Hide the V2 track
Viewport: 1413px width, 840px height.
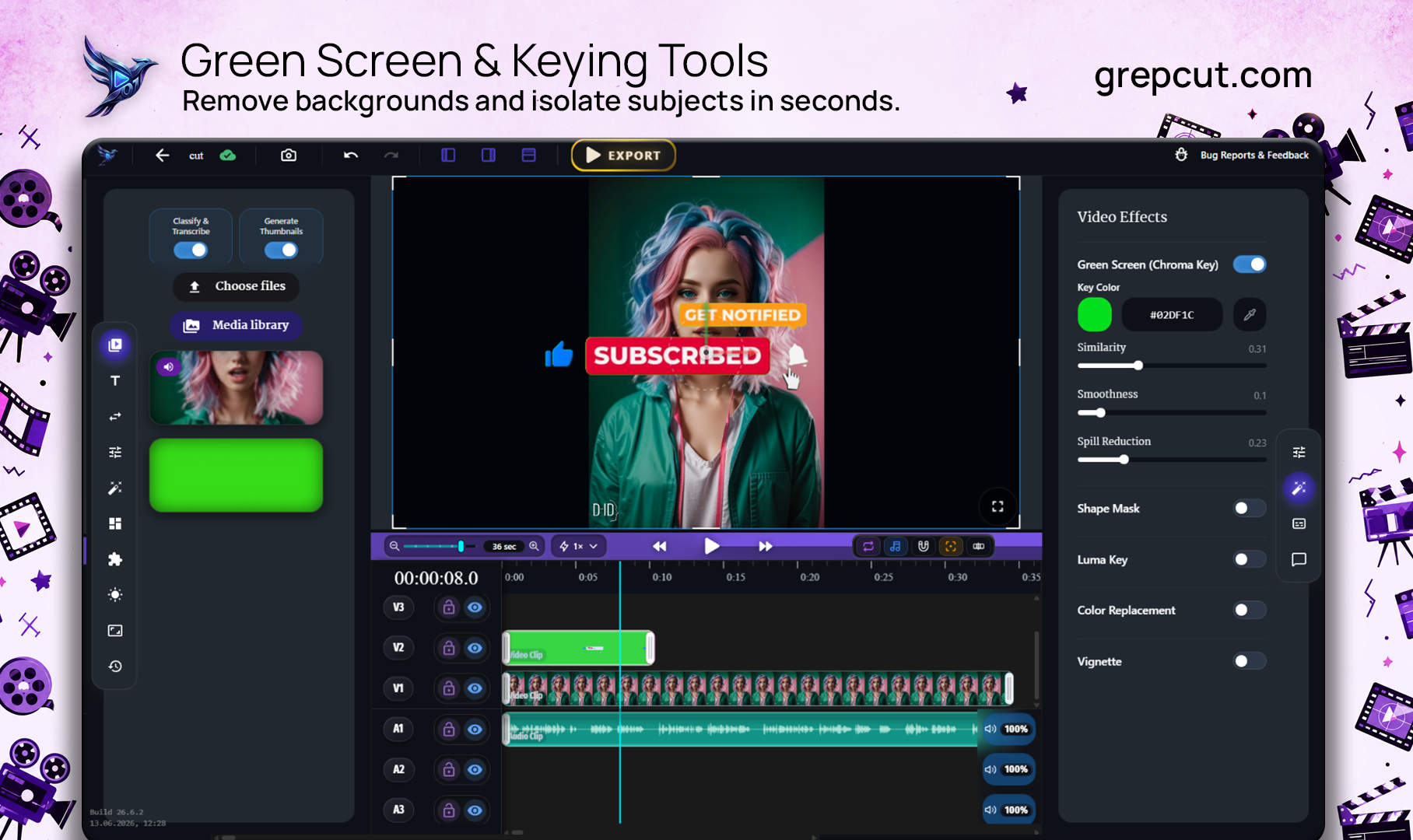(x=475, y=648)
